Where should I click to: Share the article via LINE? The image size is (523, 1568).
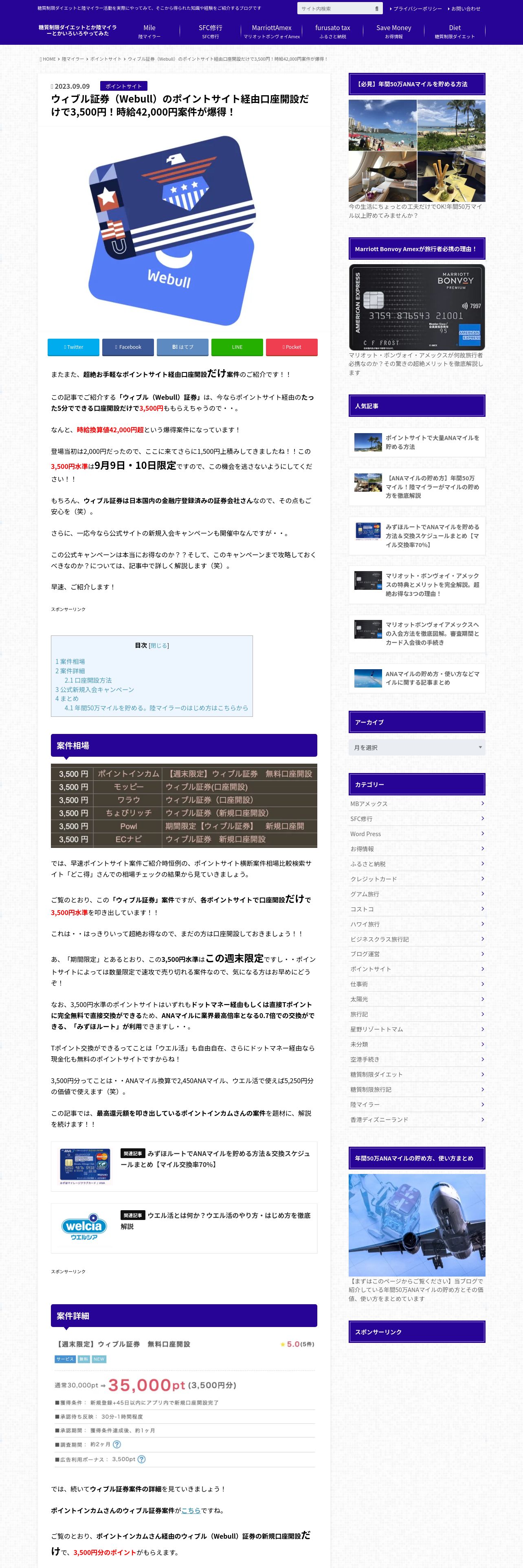point(237,347)
